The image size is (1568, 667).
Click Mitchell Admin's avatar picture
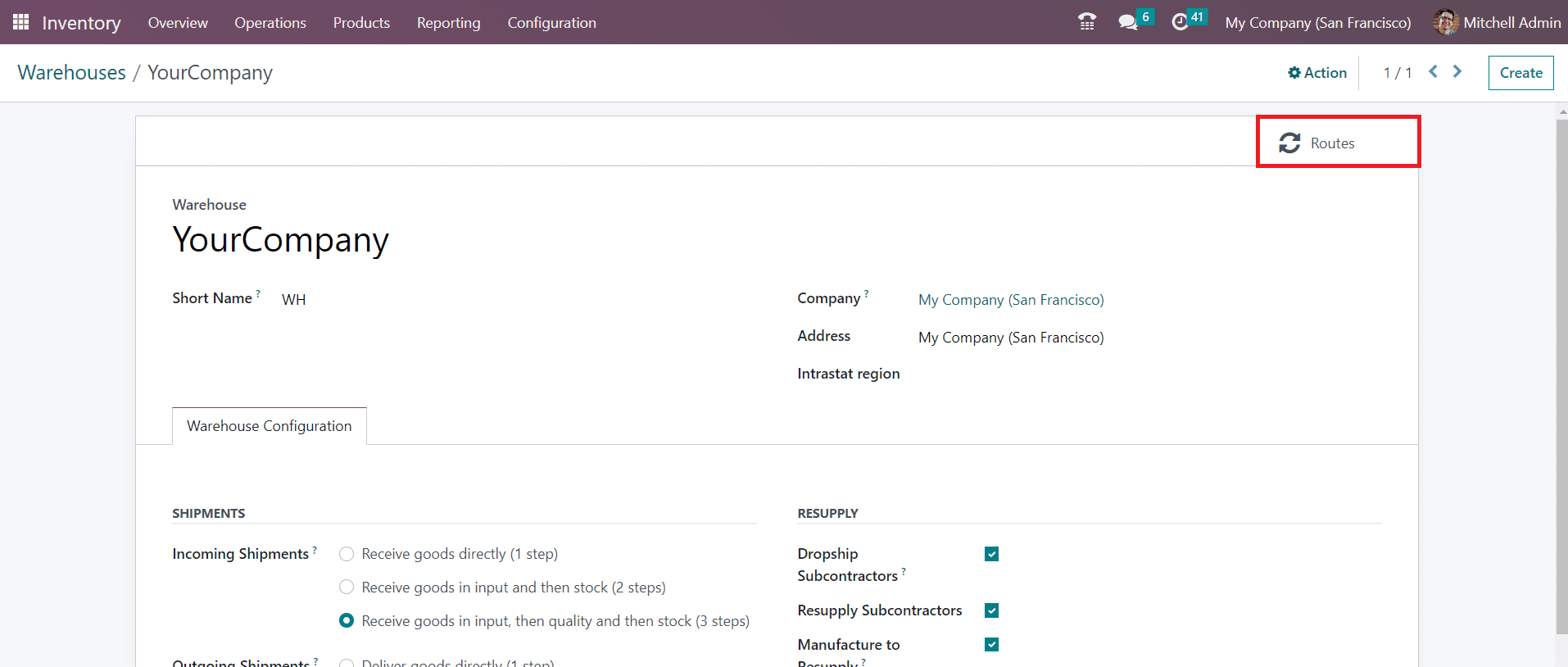(1445, 22)
